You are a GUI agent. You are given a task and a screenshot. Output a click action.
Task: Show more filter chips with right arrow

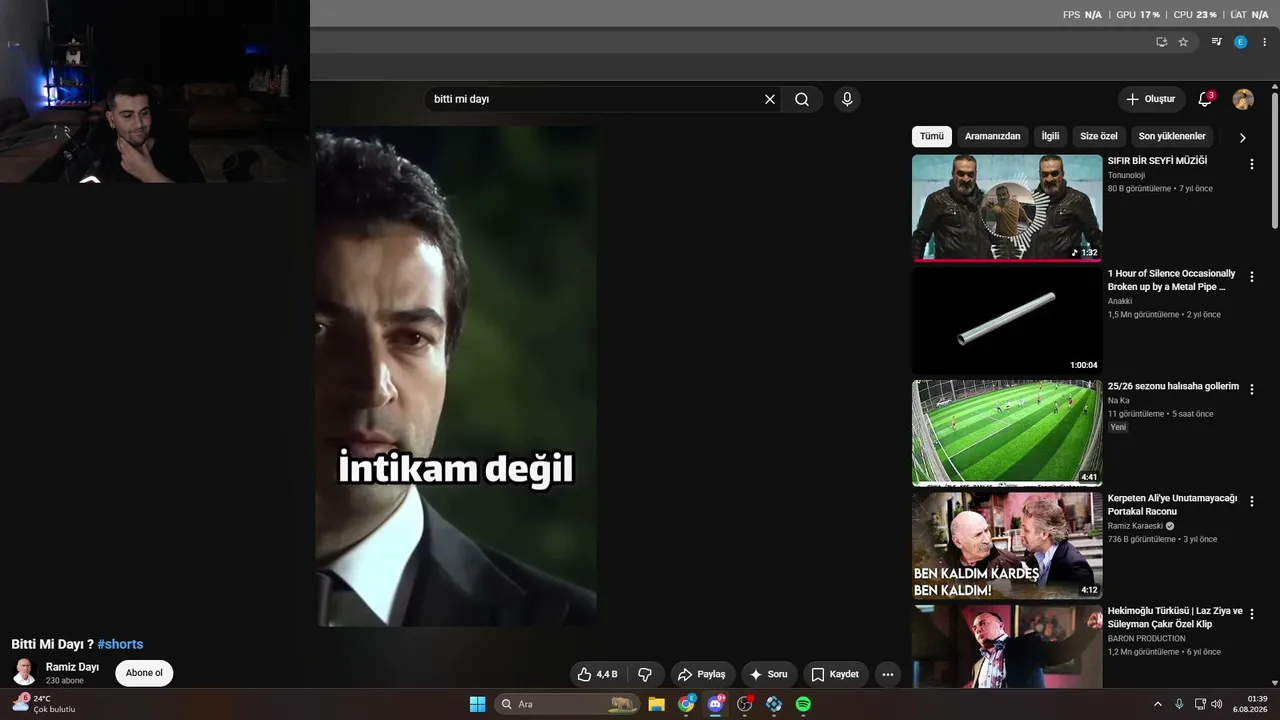pyautogui.click(x=1243, y=137)
